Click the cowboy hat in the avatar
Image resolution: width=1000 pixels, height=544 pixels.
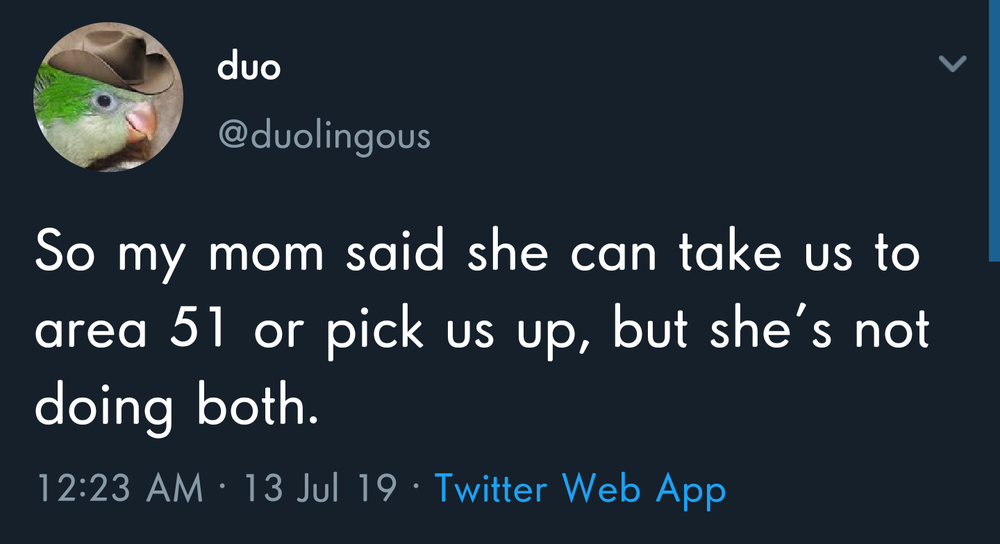pyautogui.click(x=115, y=61)
